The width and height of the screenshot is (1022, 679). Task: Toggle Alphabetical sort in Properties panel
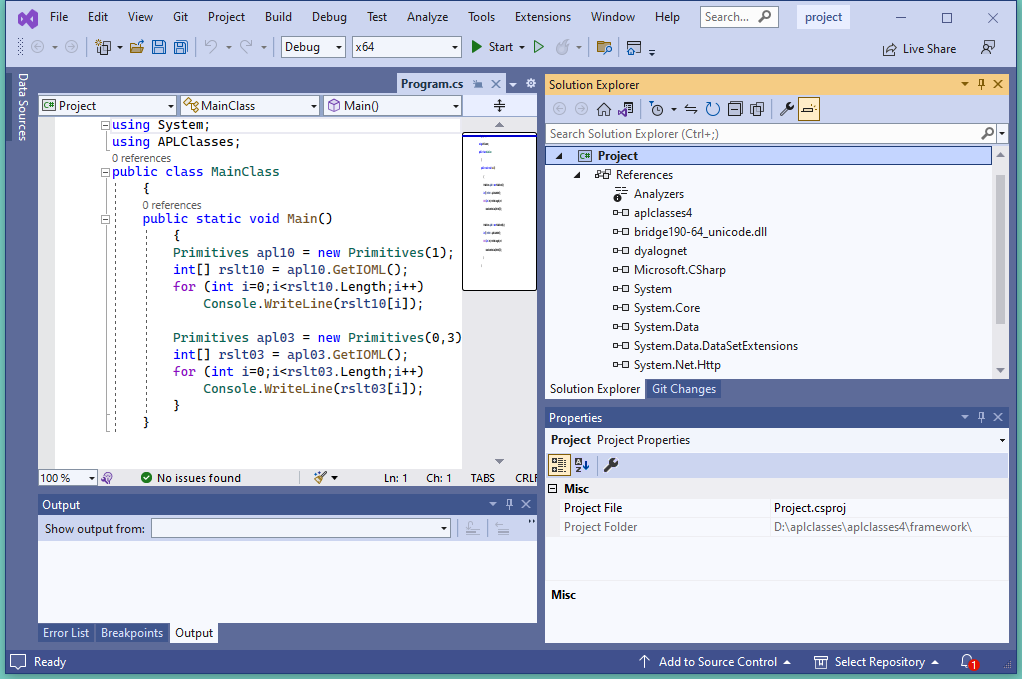(x=582, y=465)
